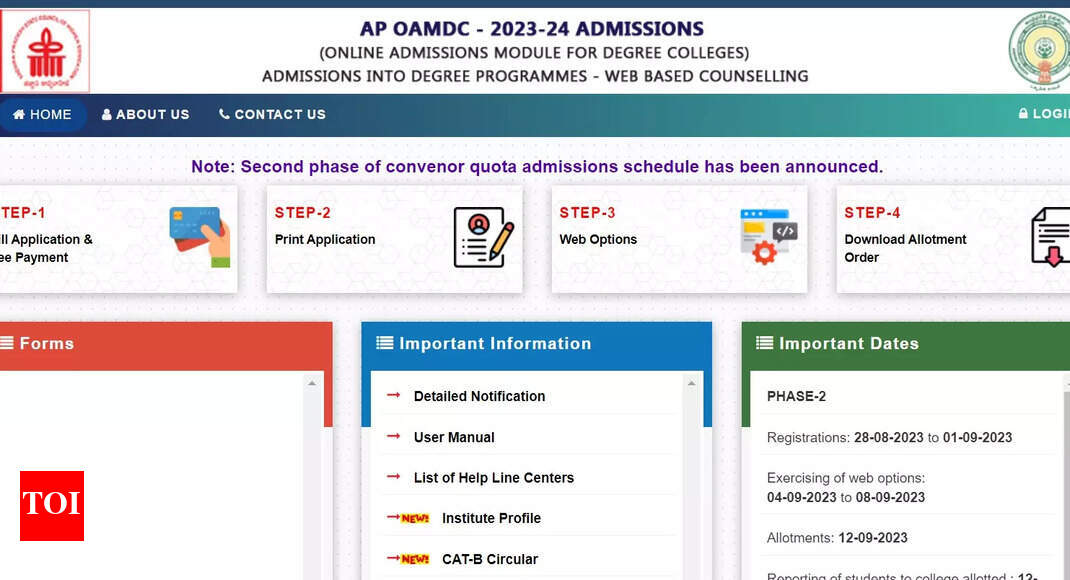
Task: Click the Important Dates header
Action: [x=906, y=345]
